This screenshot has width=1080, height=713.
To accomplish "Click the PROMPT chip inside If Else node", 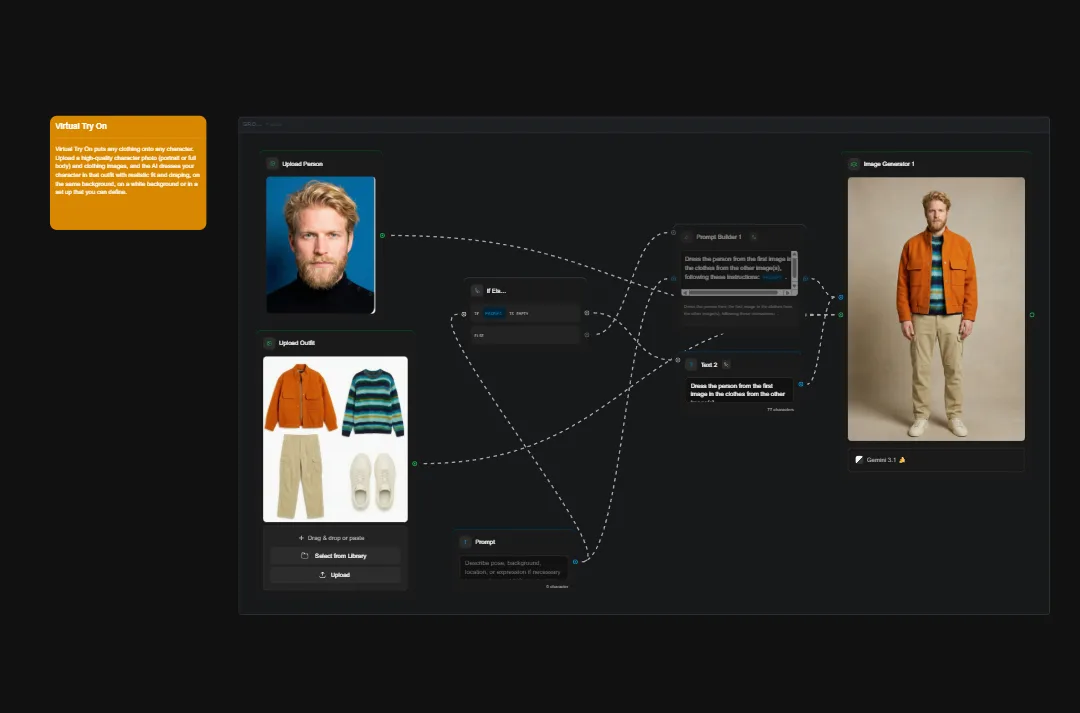I will pos(493,313).
